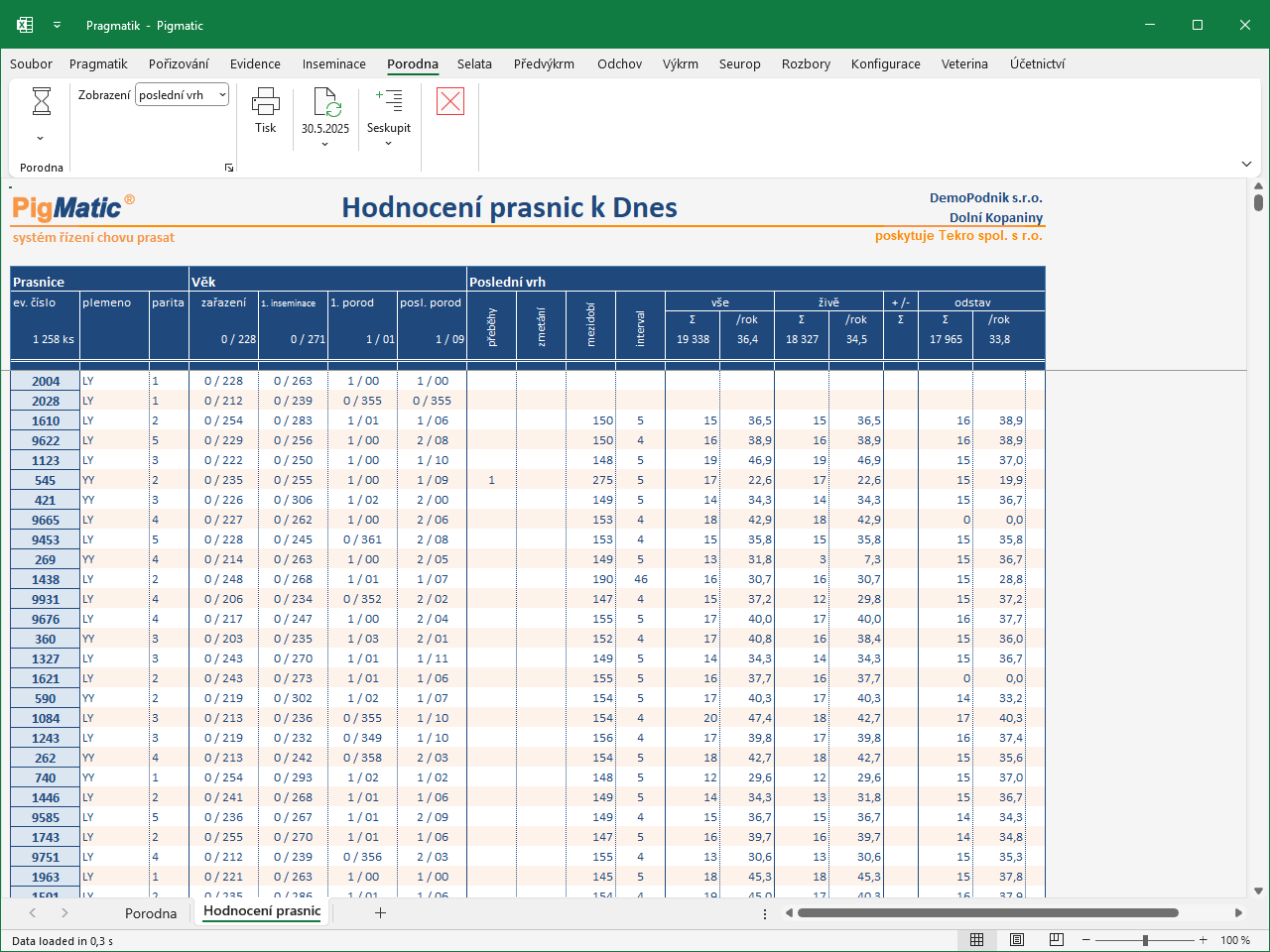Open the Quick Access Toolbar customize dropdown
The image size is (1270, 952).
(58, 25)
